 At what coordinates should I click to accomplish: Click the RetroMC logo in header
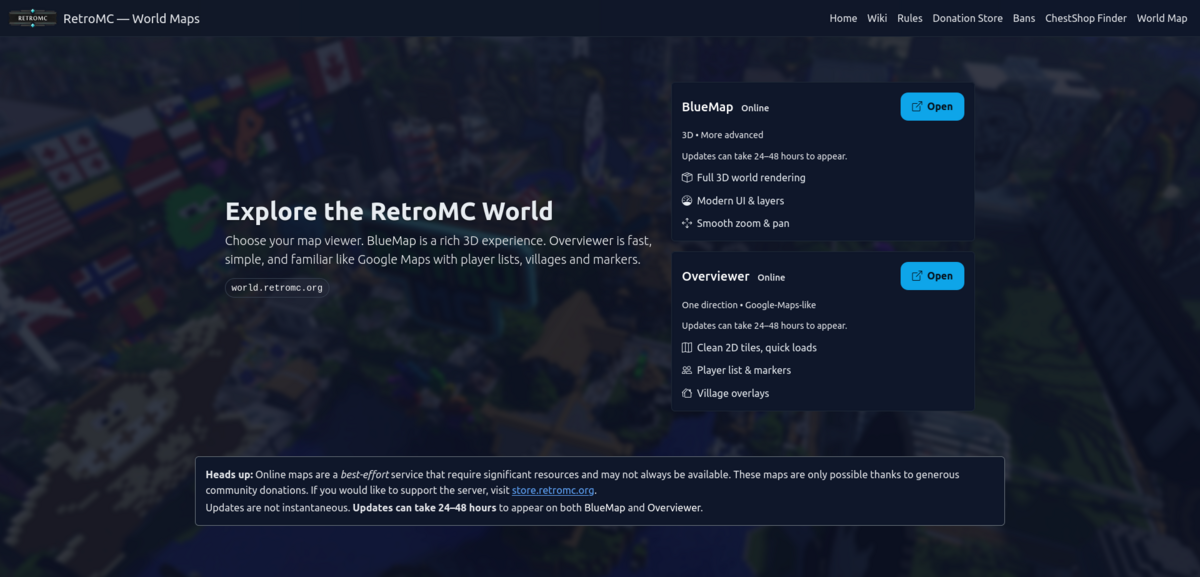pos(32,18)
